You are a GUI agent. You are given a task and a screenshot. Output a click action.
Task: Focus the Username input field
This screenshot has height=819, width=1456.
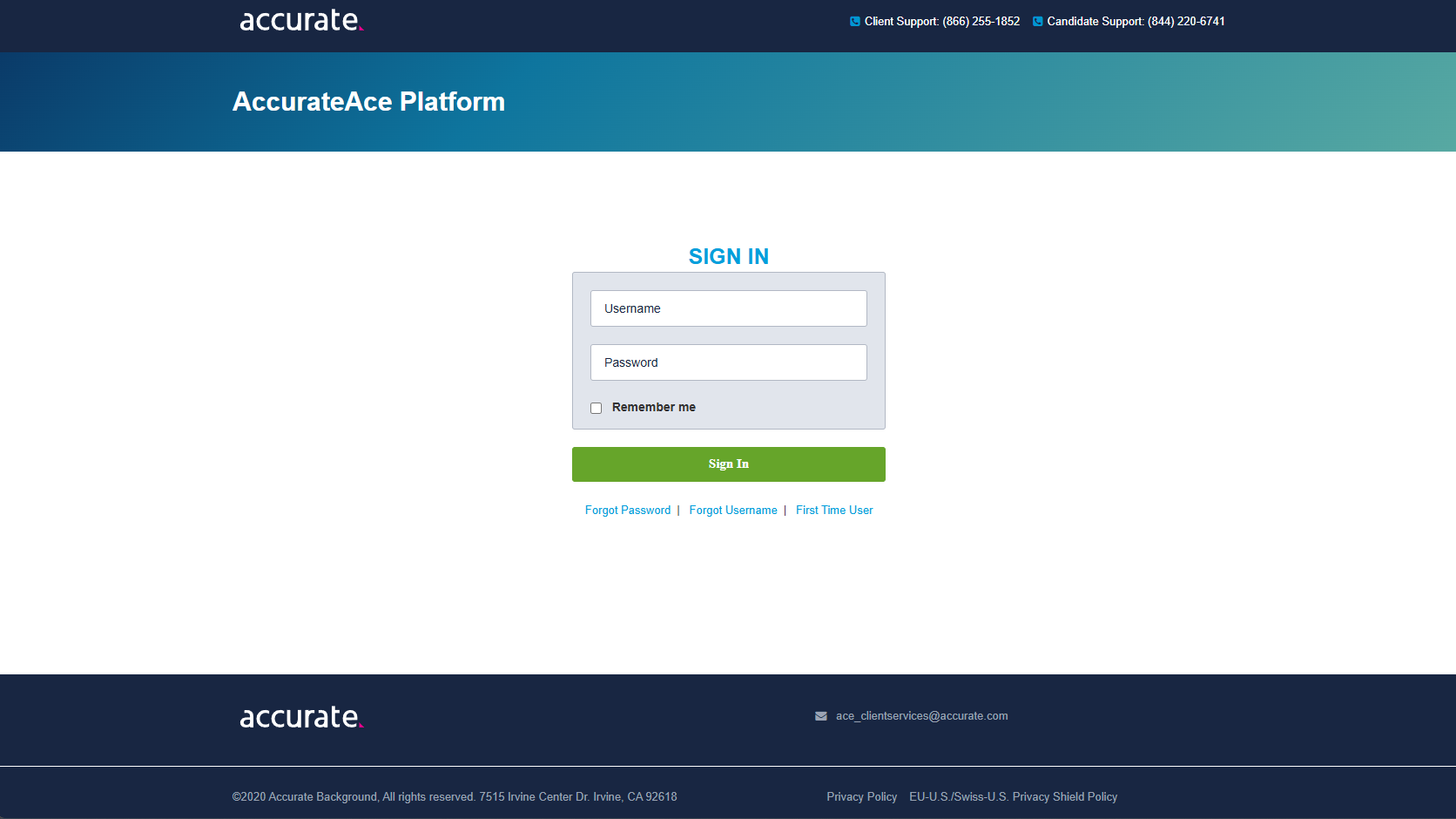pos(729,308)
